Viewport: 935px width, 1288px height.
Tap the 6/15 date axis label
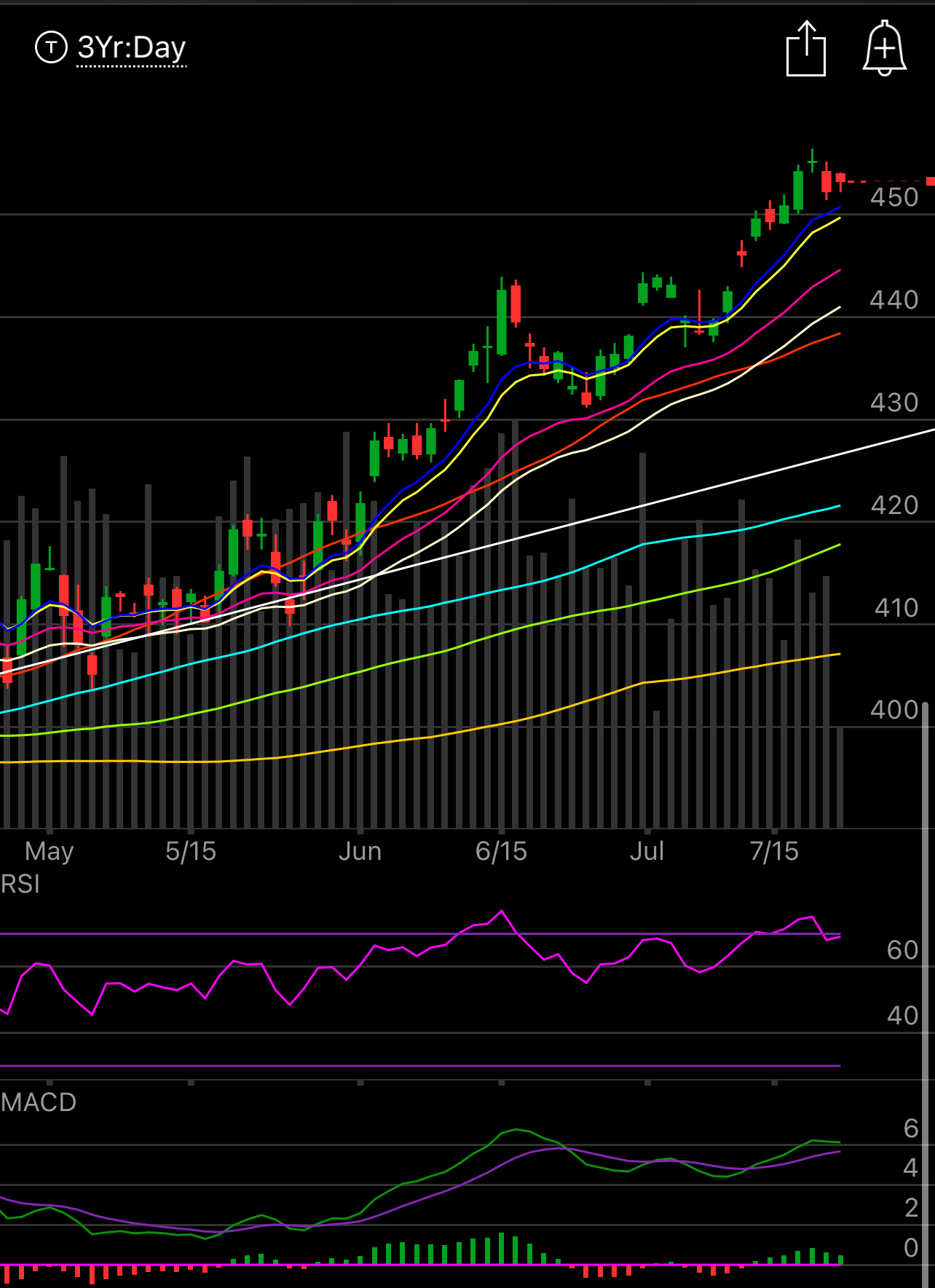coord(501,851)
